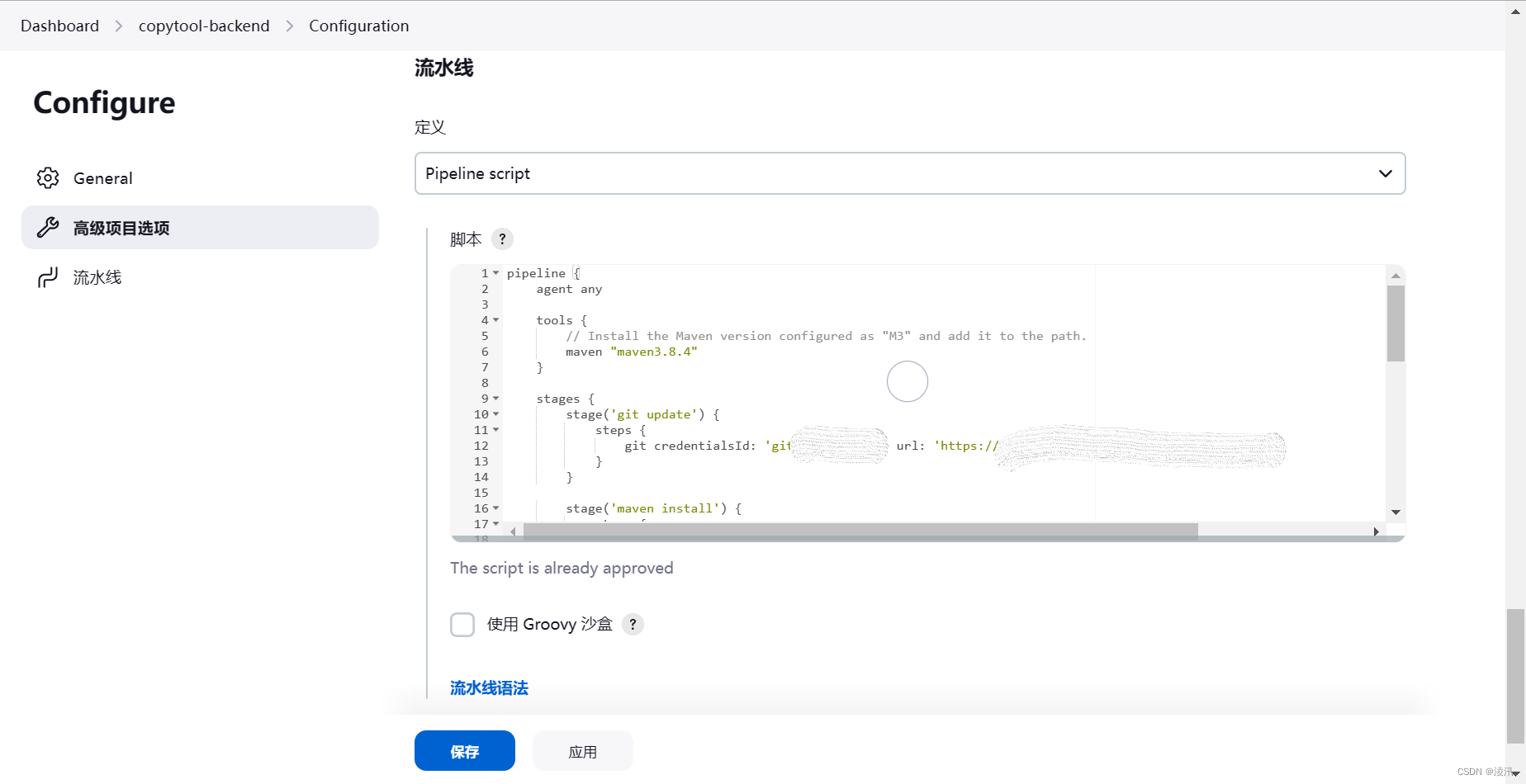
Task: Click editor scroll up arrow
Action: 1396,276
